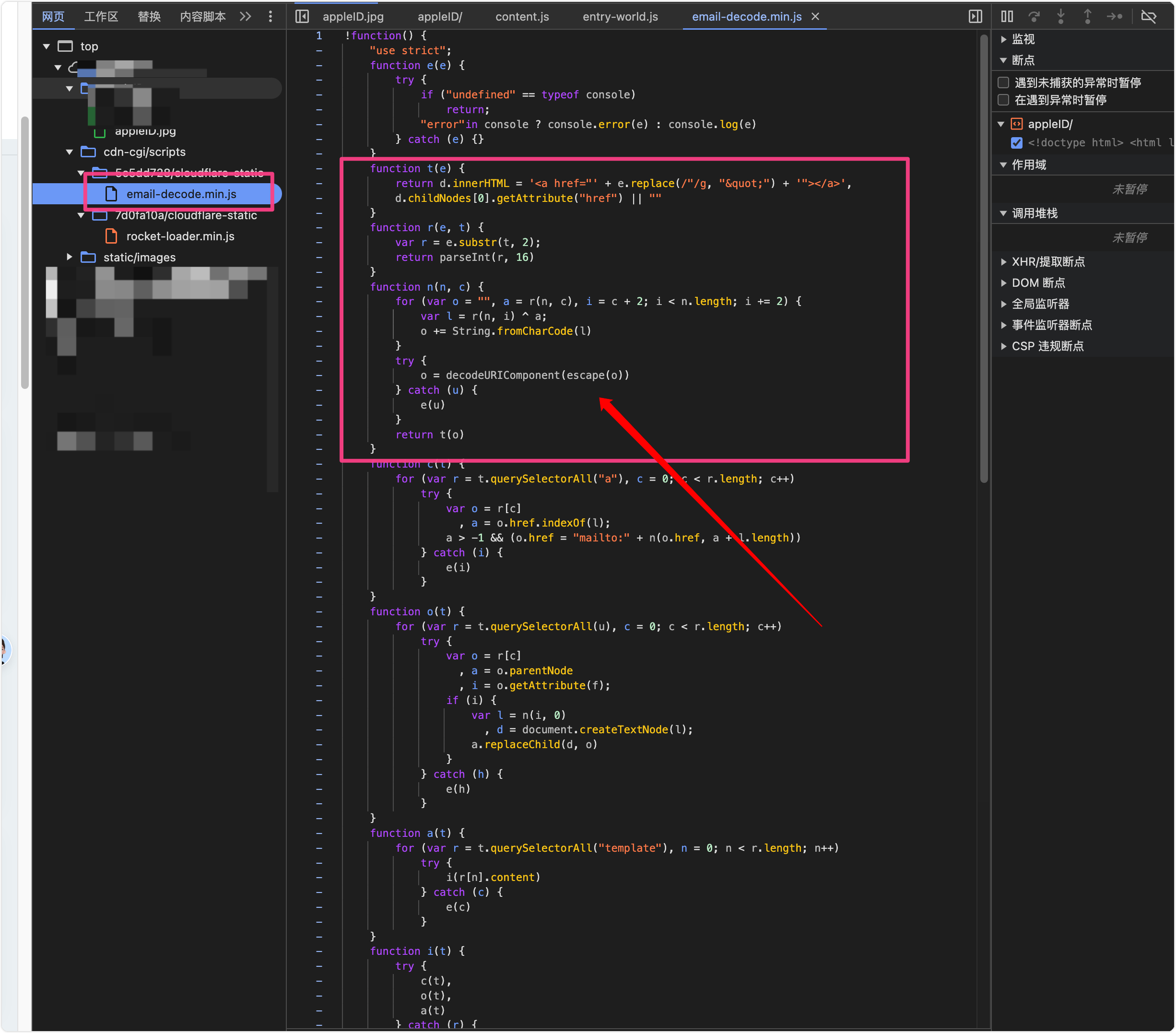This screenshot has width=1176, height=1033.
Task: Collapse the appleID/ breakpoint group
Action: pyautogui.click(x=1001, y=124)
